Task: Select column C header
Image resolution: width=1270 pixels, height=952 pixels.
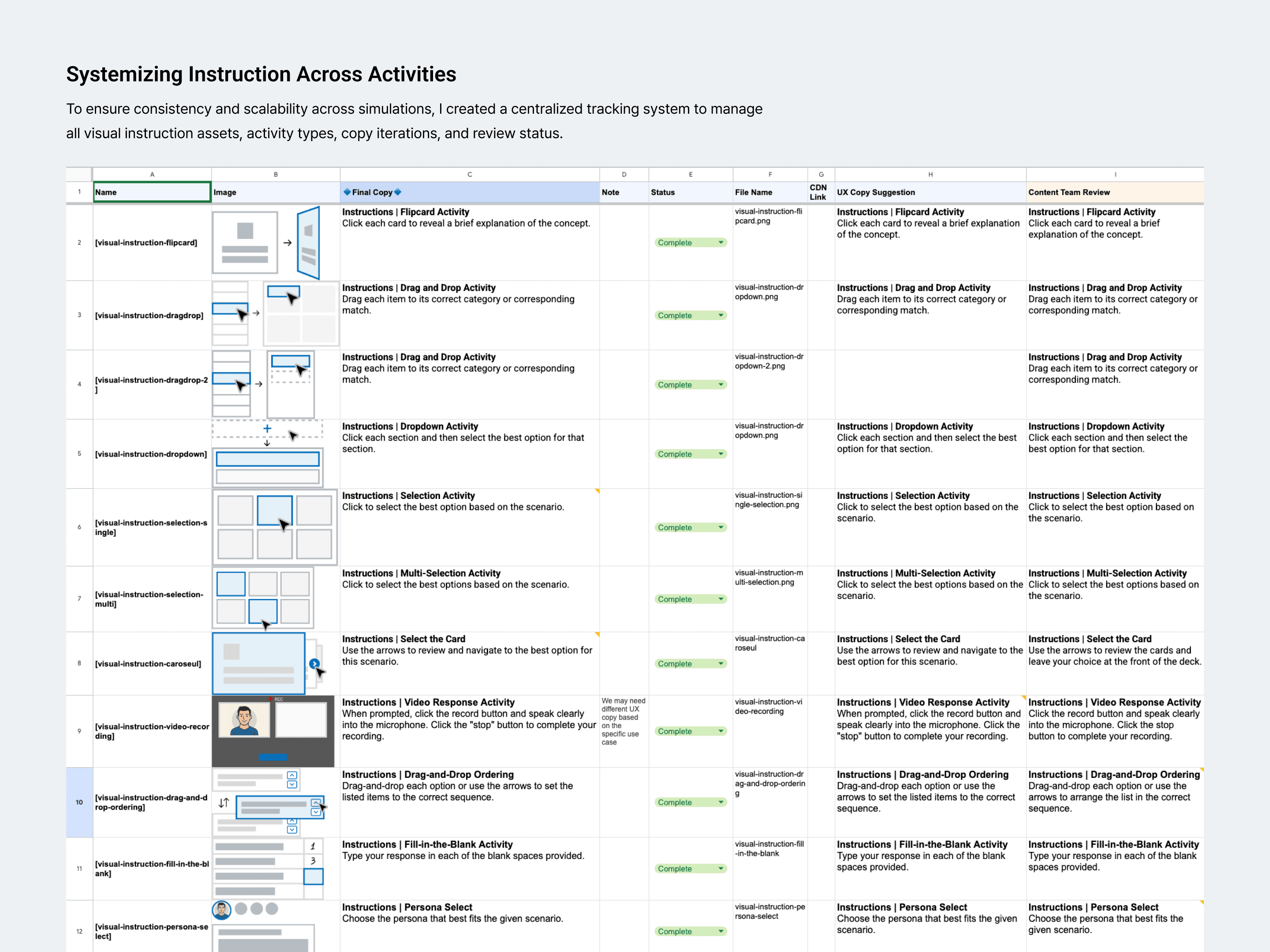Action: (x=469, y=175)
